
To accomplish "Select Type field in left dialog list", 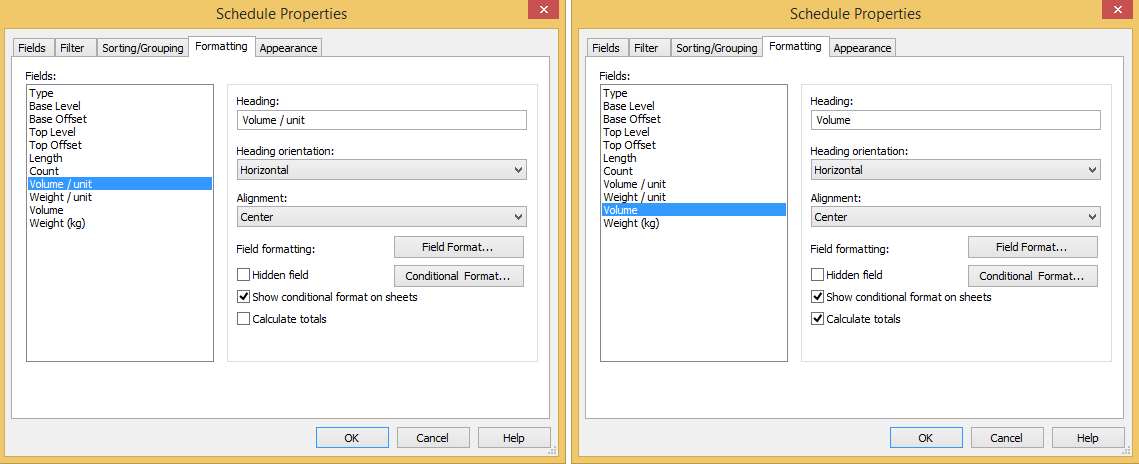I will [x=120, y=93].
